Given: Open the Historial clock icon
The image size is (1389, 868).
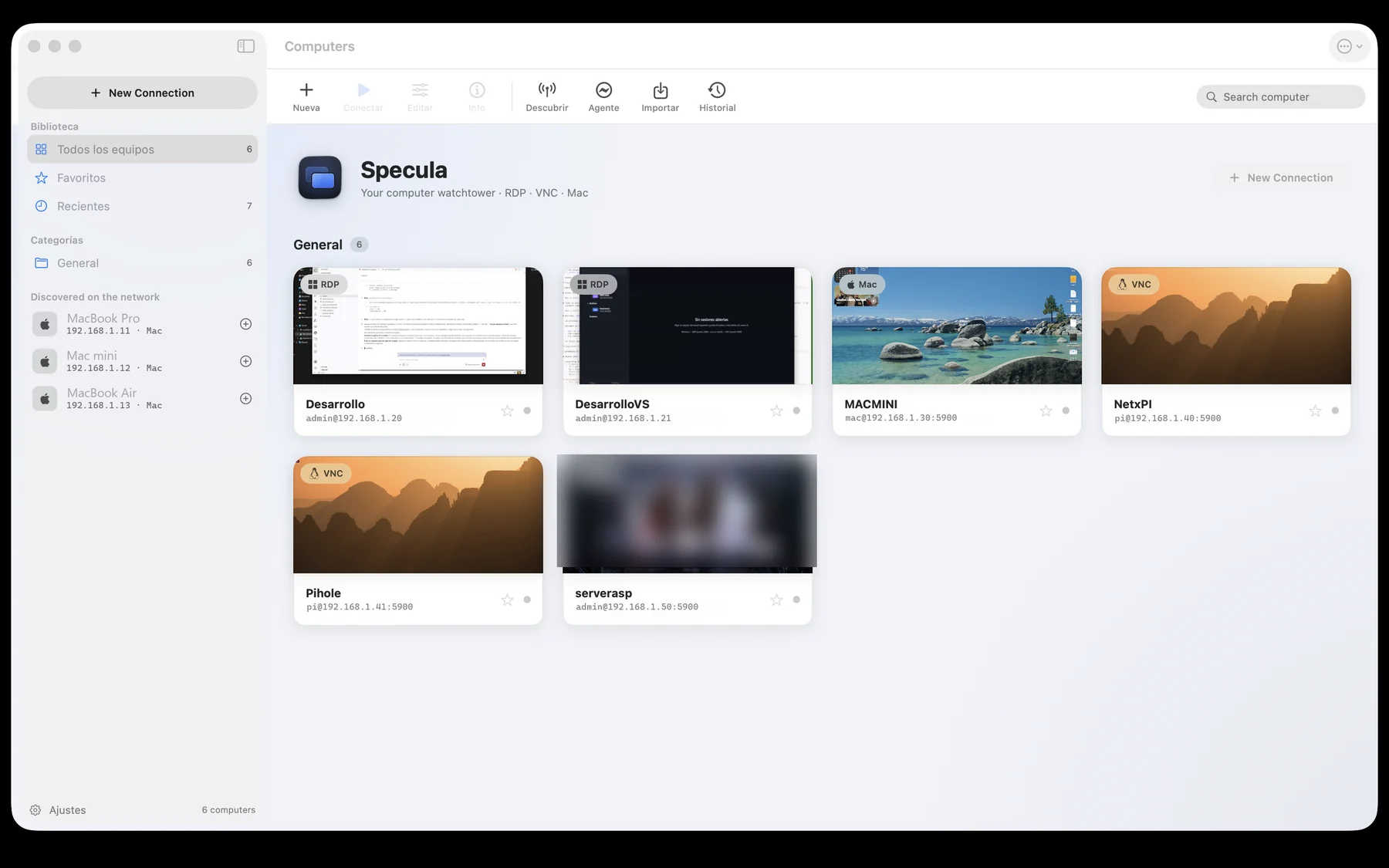Looking at the screenshot, I should pos(717,90).
